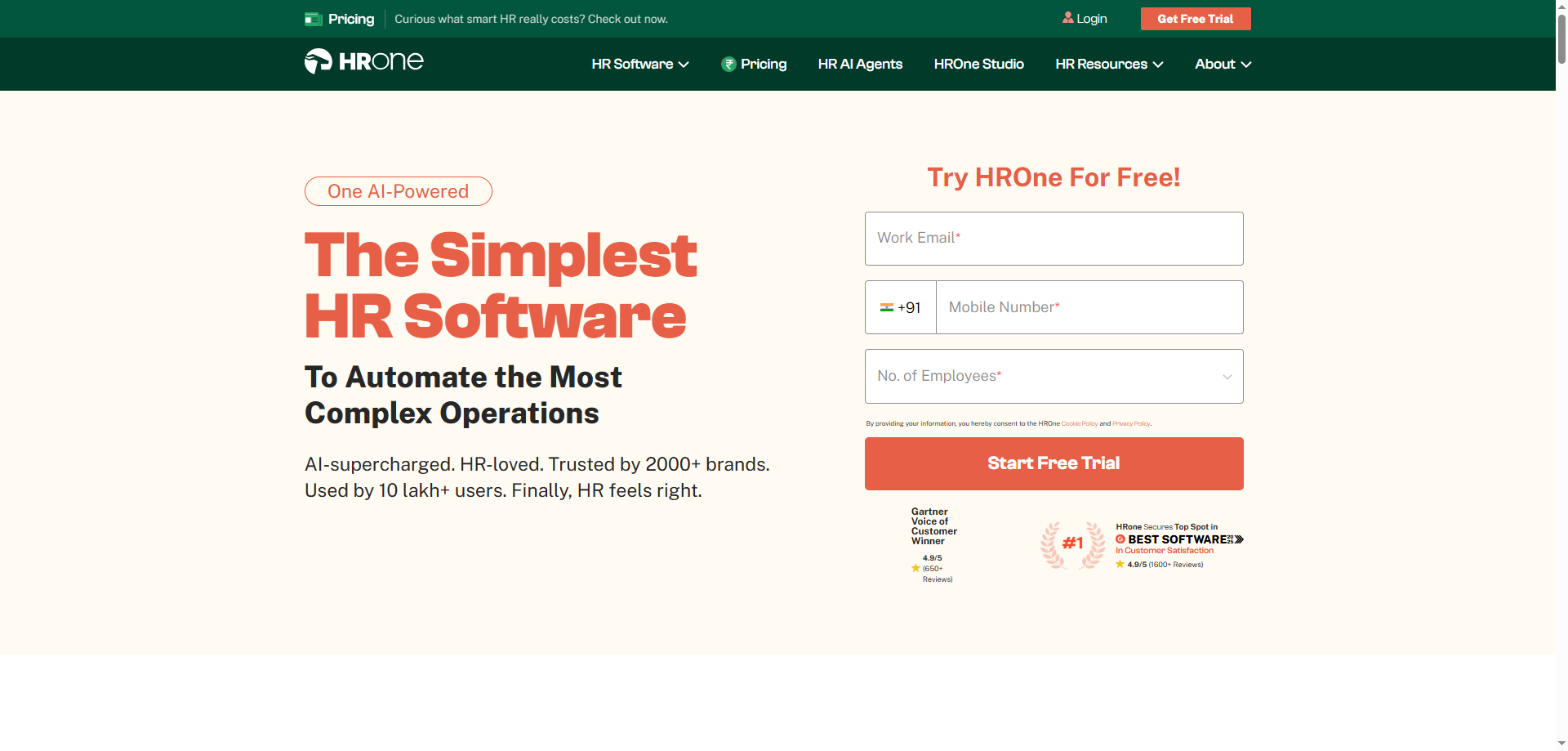Focus the Work Email input field

coord(1053,239)
